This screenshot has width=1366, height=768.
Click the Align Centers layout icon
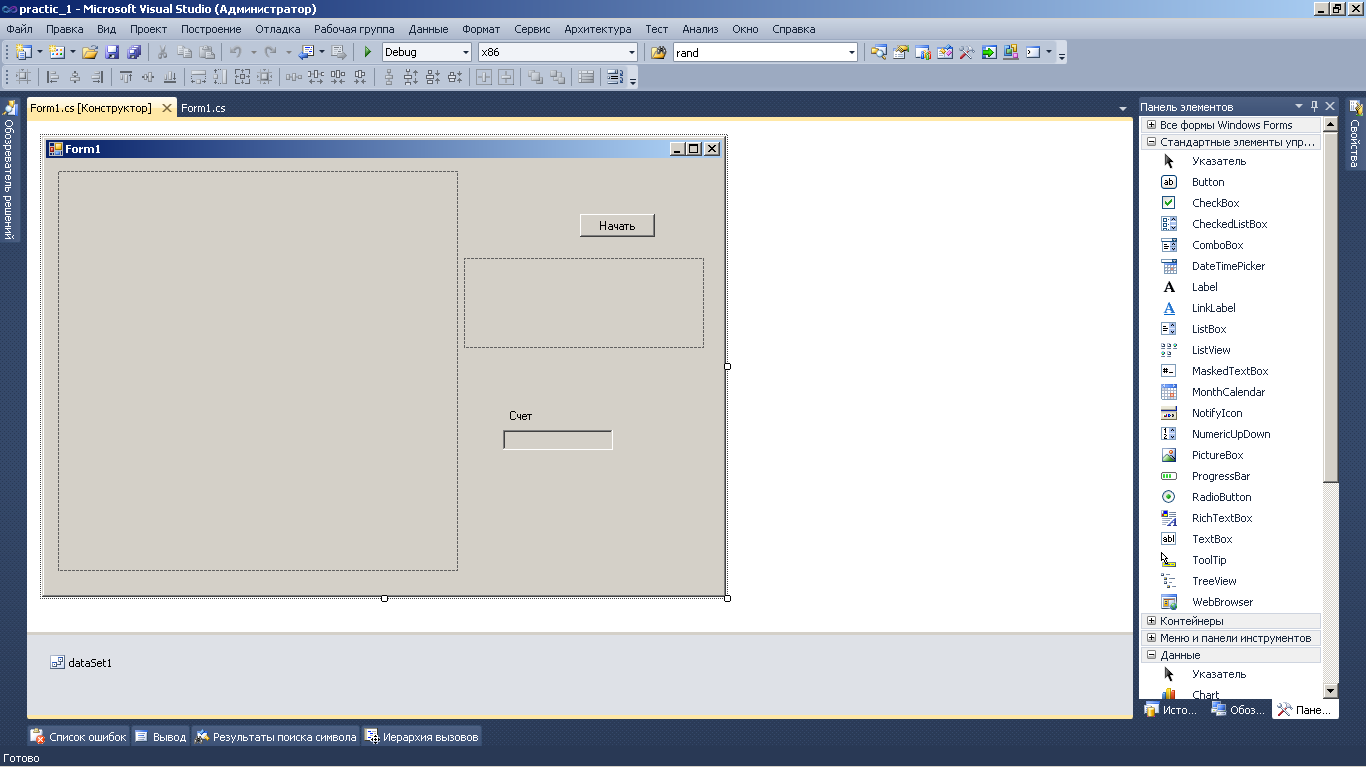click(75, 77)
